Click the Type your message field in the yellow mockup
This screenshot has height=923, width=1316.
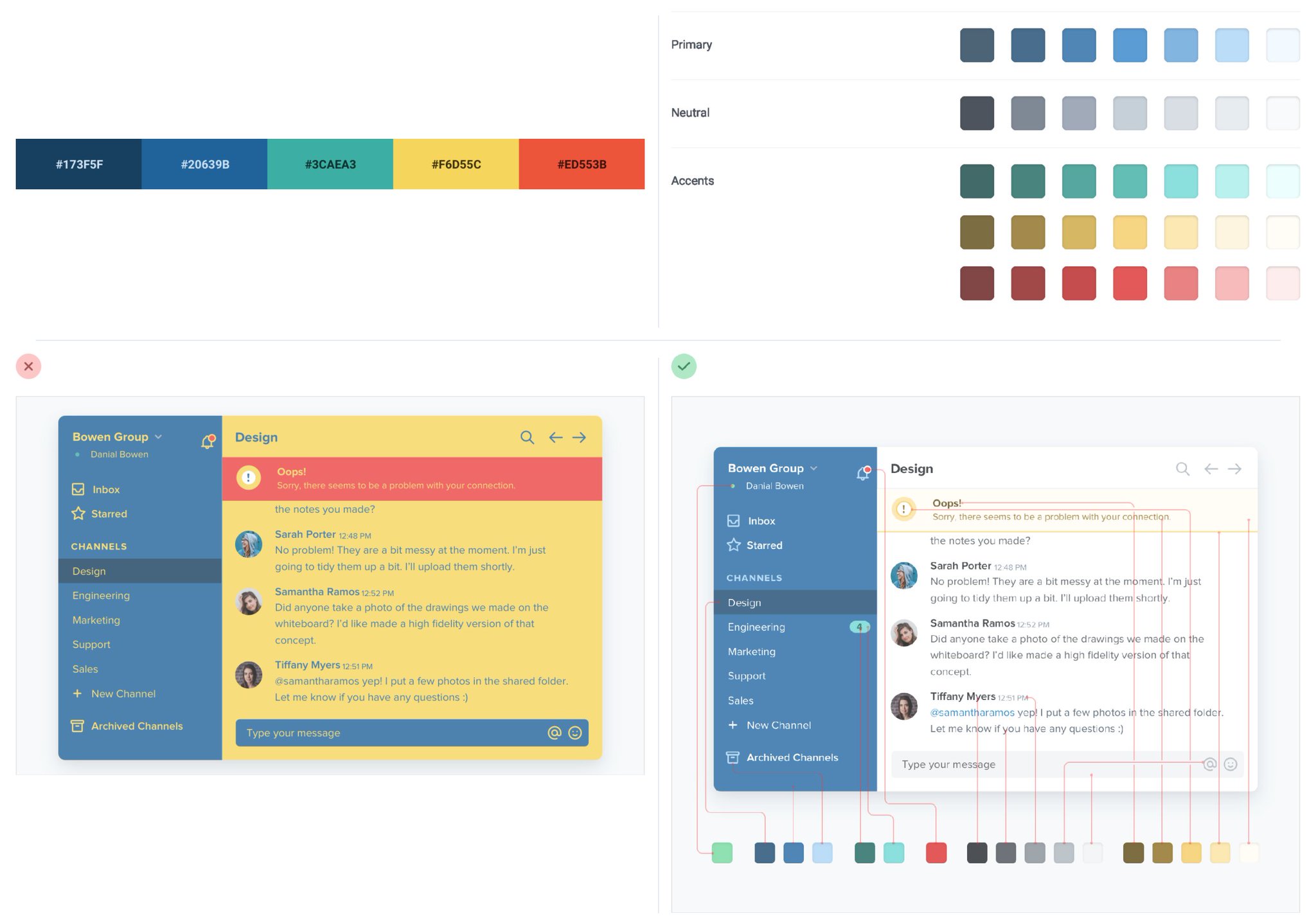point(412,733)
